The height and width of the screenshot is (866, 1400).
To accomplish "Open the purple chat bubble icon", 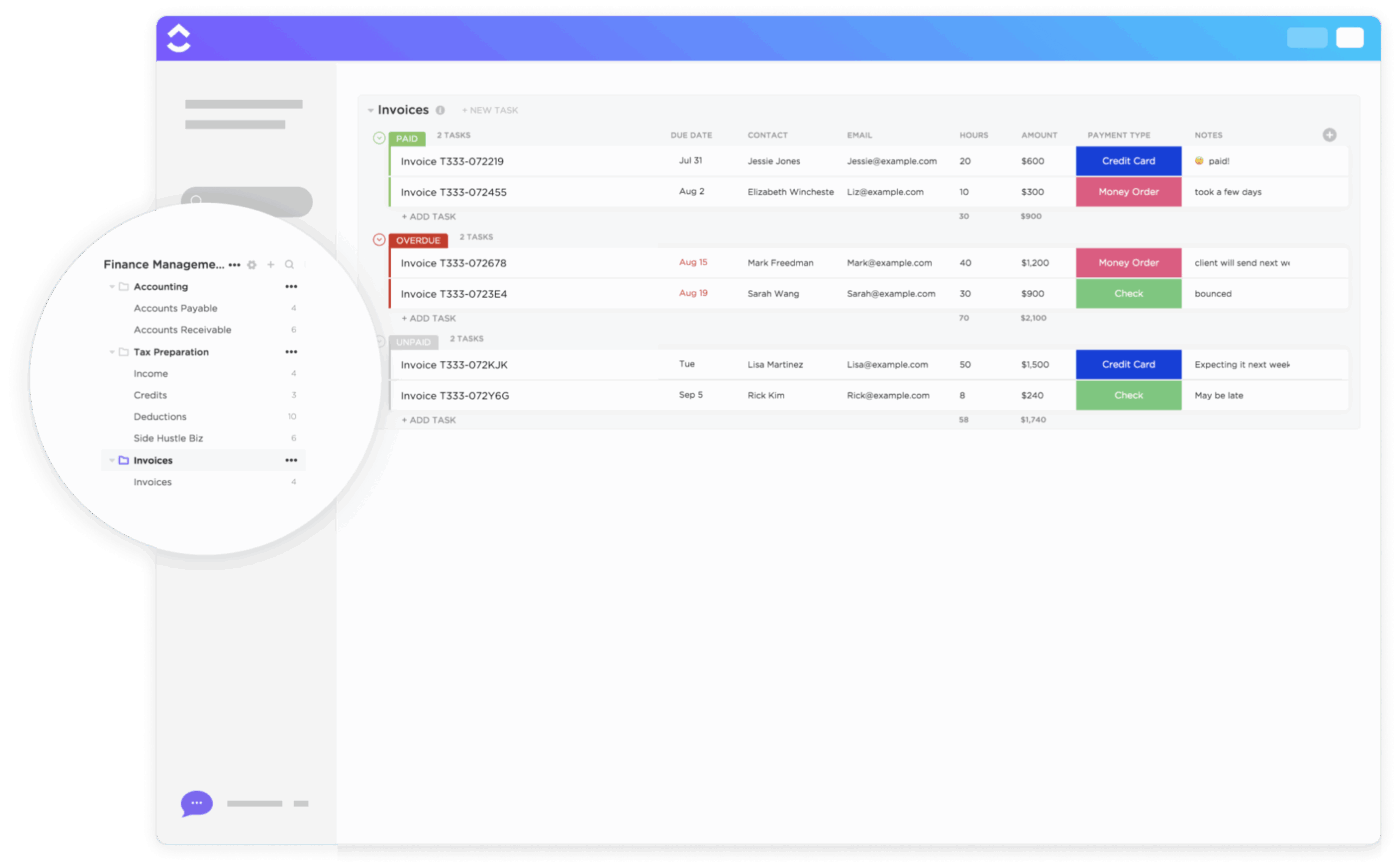I will click(x=197, y=803).
